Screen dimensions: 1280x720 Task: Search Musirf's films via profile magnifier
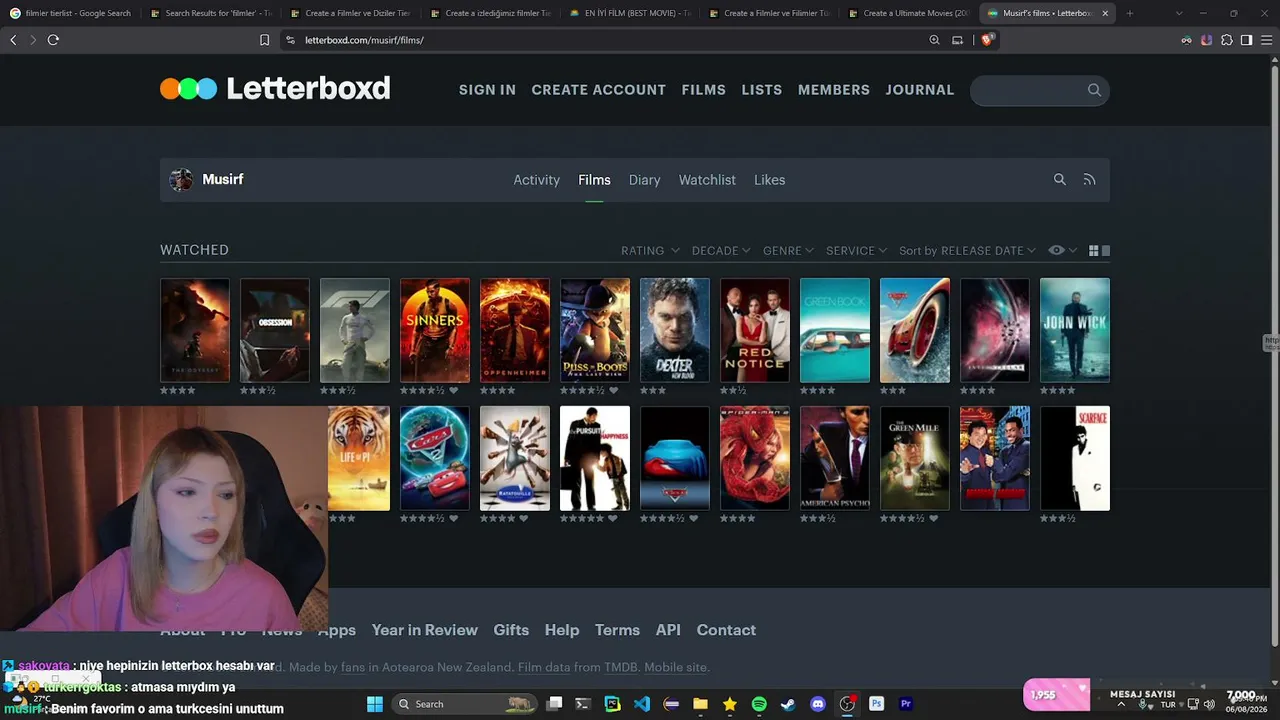[x=1060, y=180]
